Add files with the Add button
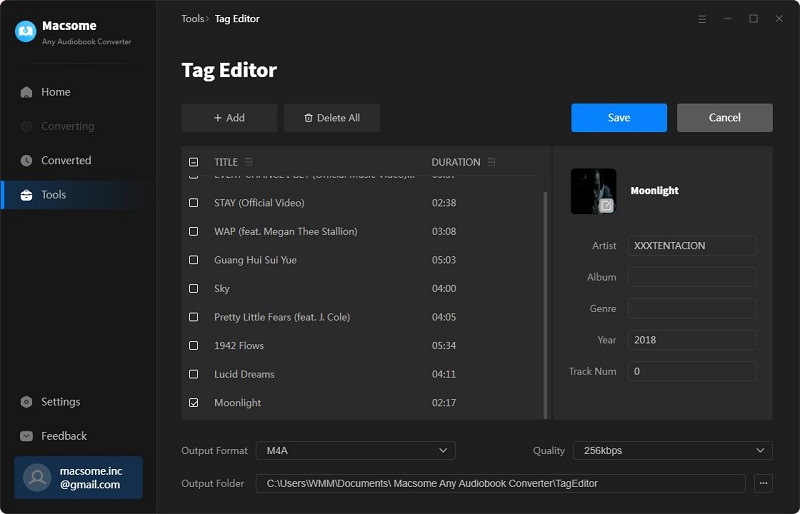The image size is (800, 514). click(229, 118)
